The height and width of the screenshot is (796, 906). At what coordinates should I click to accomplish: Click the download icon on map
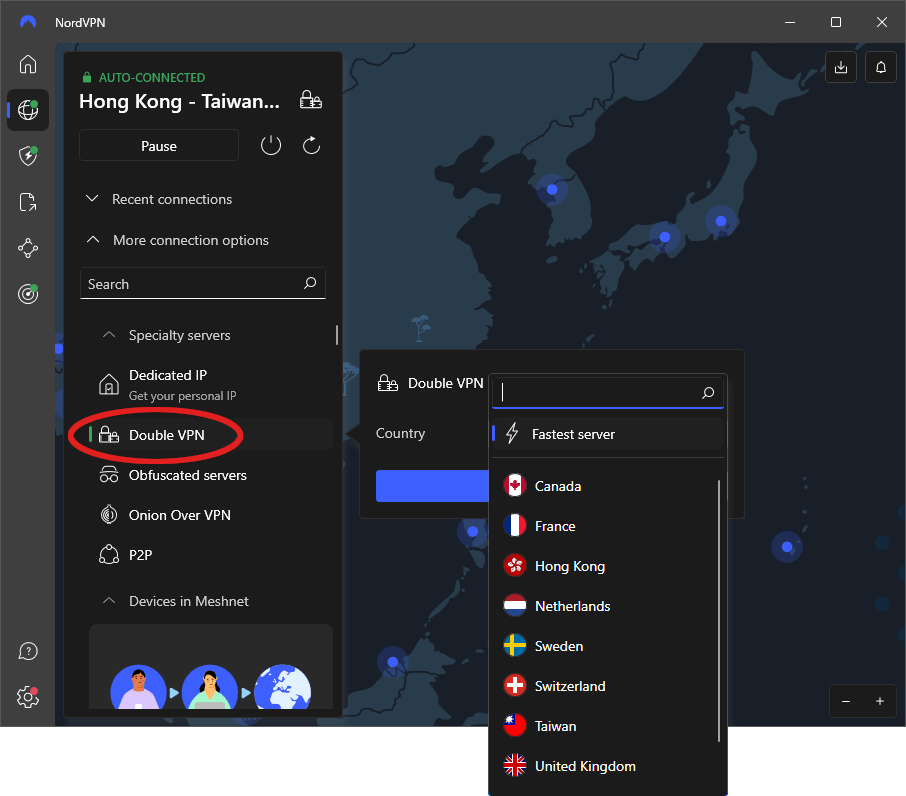(x=841, y=67)
